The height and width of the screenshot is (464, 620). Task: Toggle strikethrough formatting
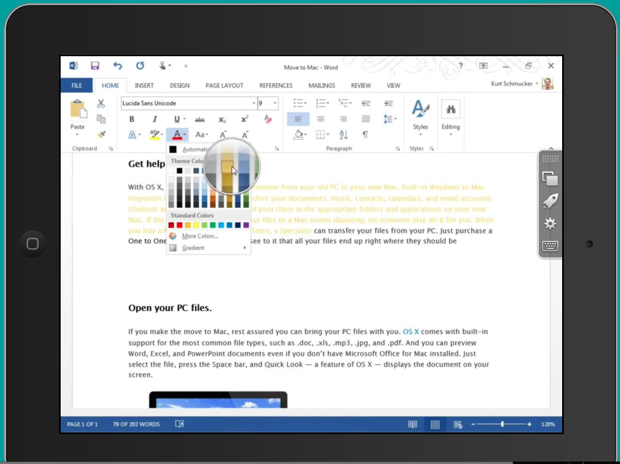[200, 119]
